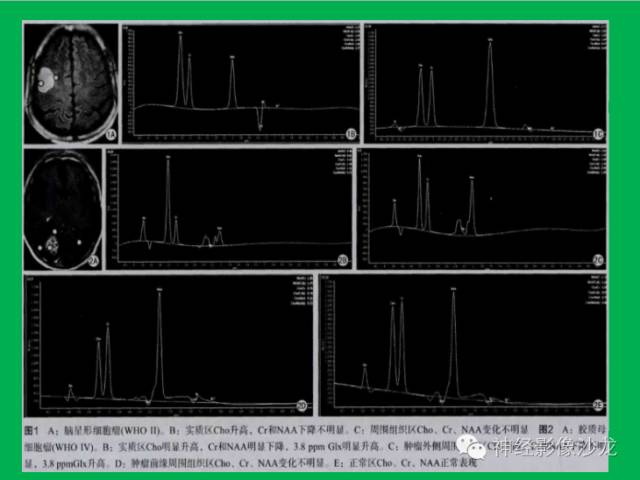Select the circled 1C panel label
Screen dimensions: 640x480
pos(598,133)
